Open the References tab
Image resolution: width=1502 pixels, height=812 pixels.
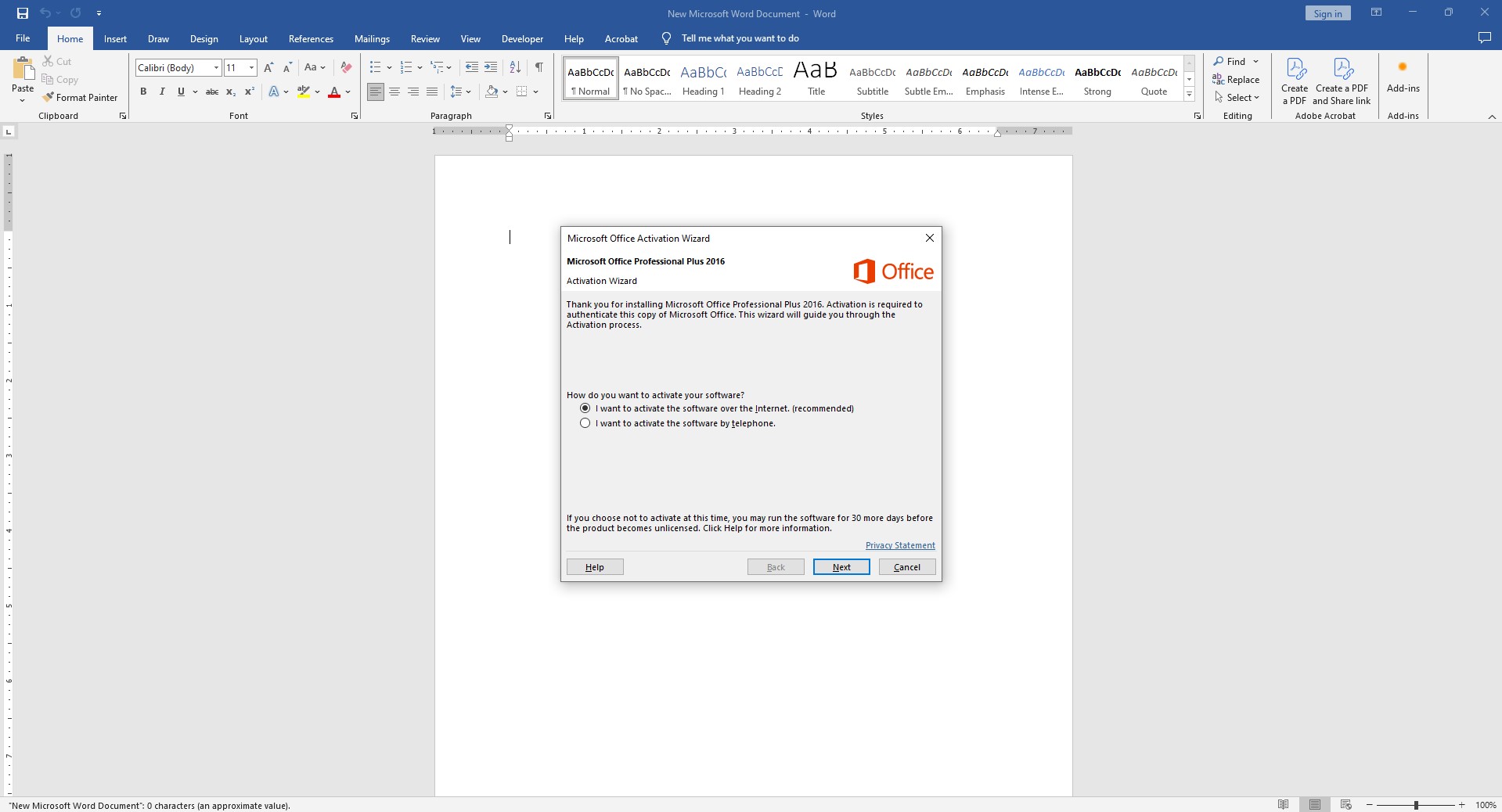coord(311,38)
